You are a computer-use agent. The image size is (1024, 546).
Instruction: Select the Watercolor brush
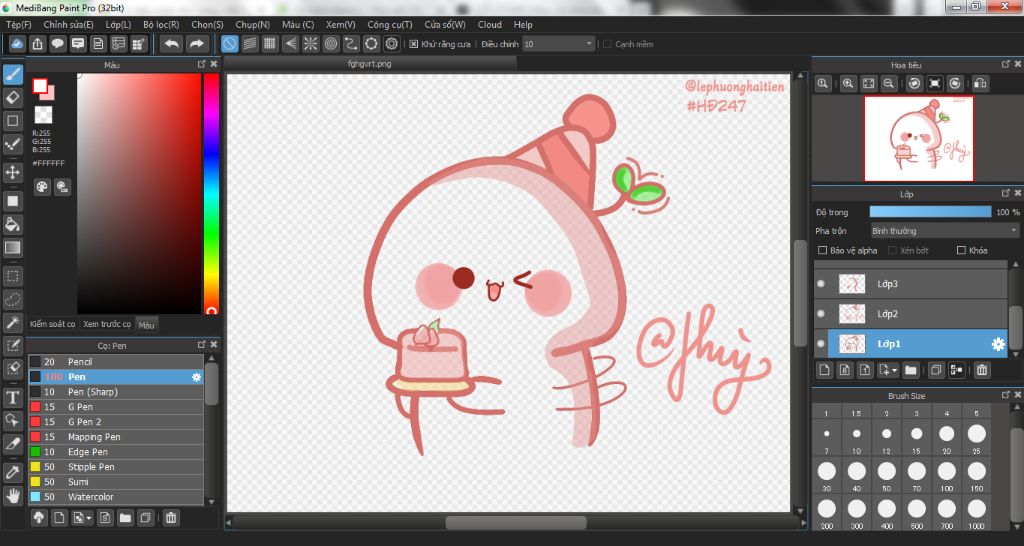[116, 497]
